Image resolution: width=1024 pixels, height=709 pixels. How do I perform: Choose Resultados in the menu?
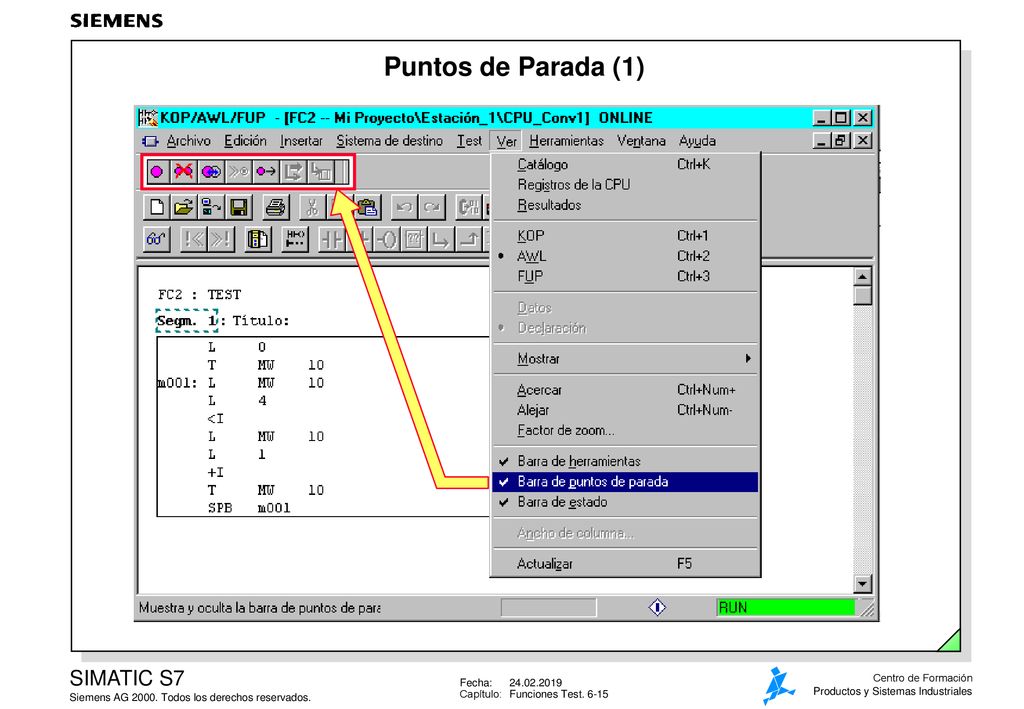tap(625, 205)
